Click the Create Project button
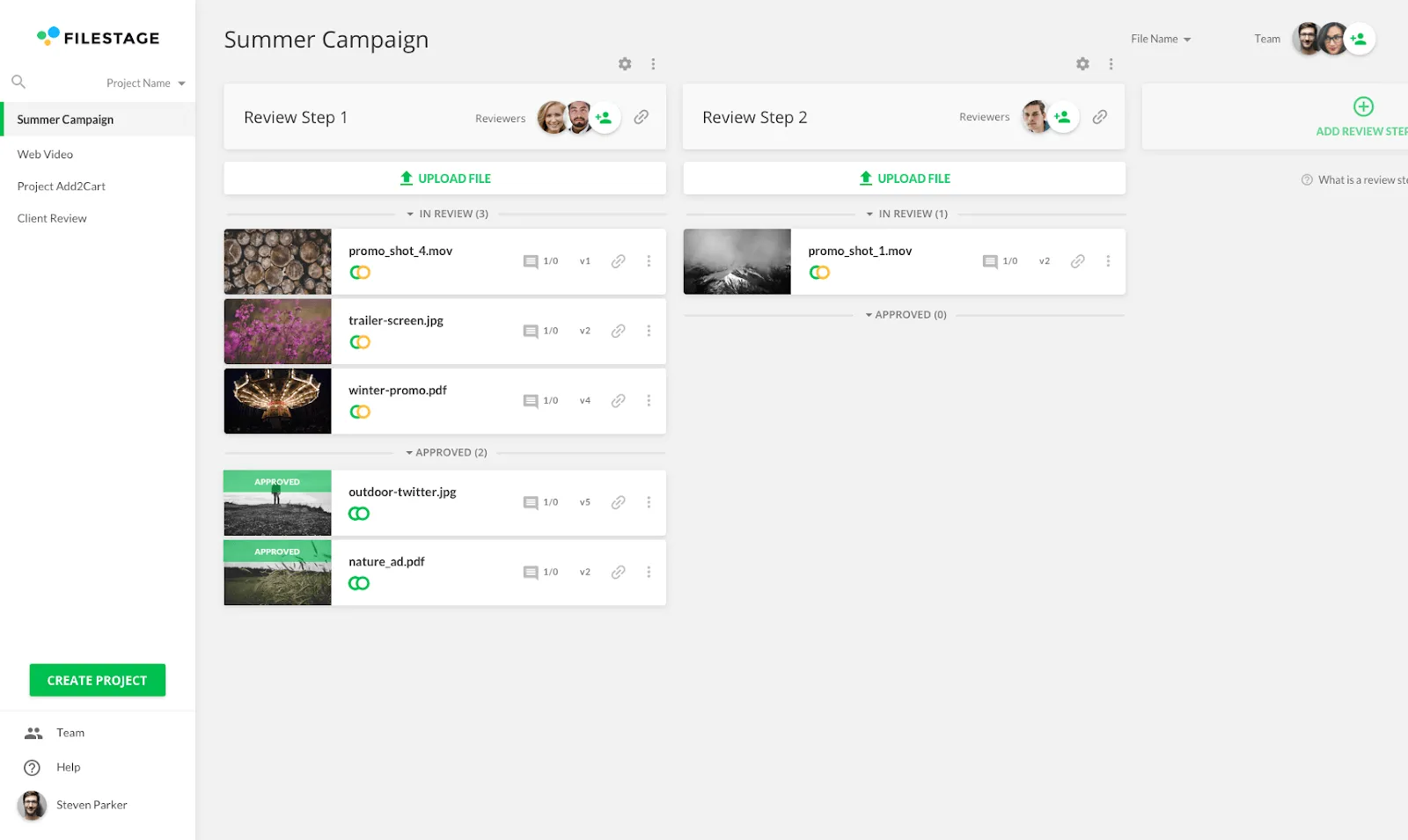The width and height of the screenshot is (1408, 840). tap(98, 680)
